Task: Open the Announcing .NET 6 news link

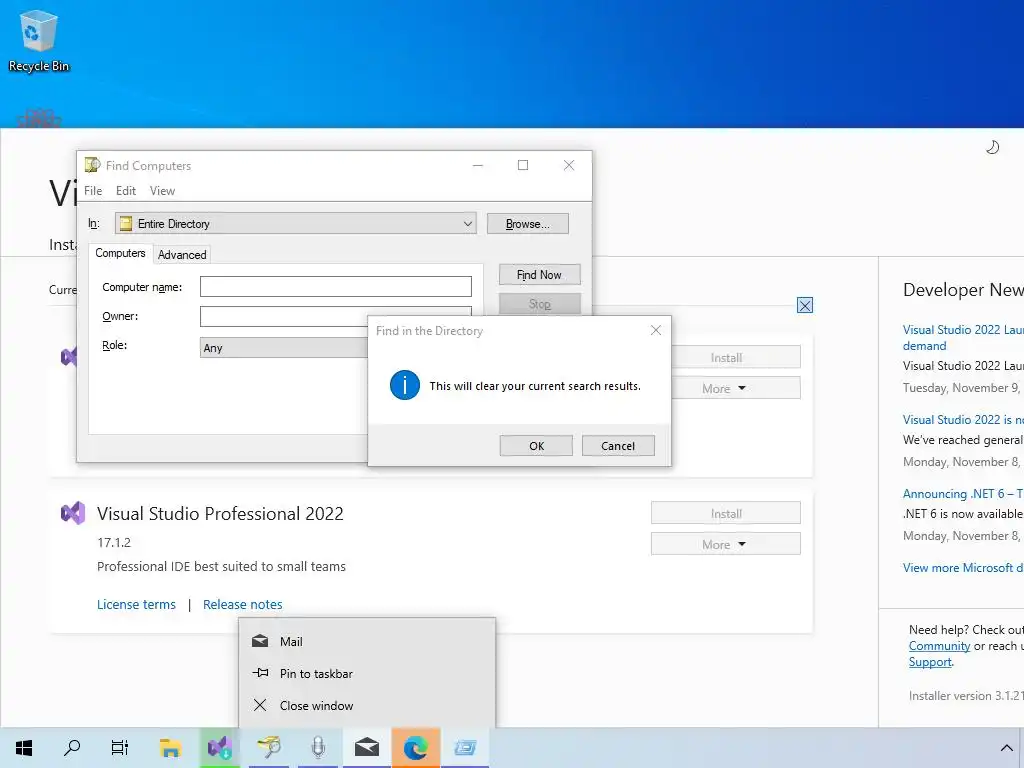Action: coord(963,494)
